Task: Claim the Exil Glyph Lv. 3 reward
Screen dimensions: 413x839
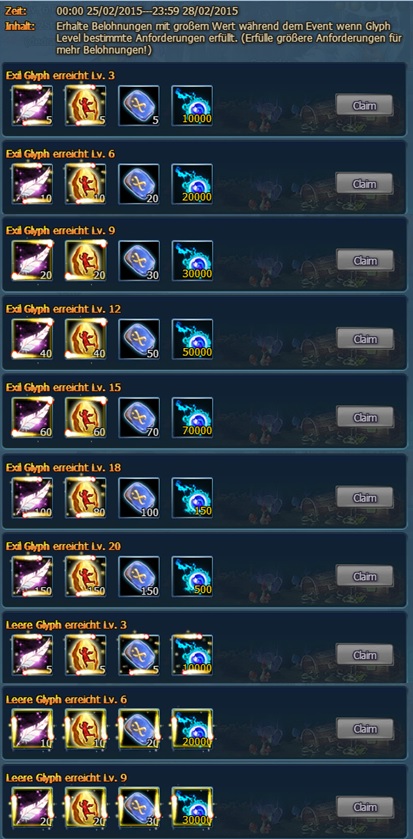Action: [364, 106]
